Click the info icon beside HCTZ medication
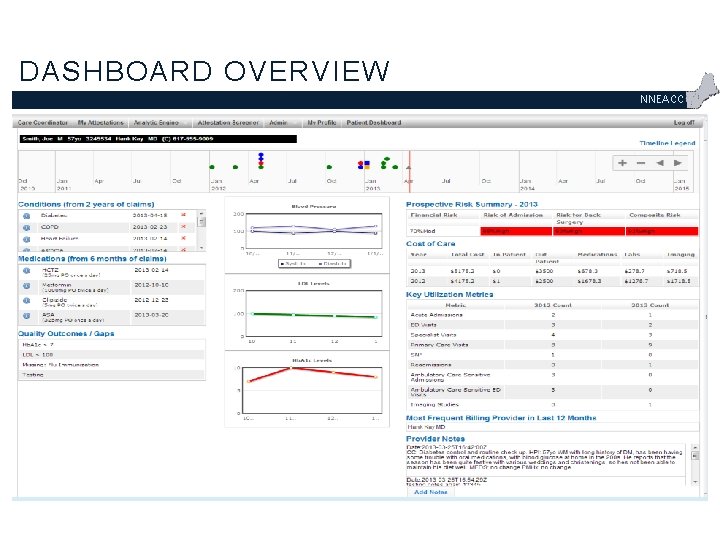 click(x=27, y=271)
